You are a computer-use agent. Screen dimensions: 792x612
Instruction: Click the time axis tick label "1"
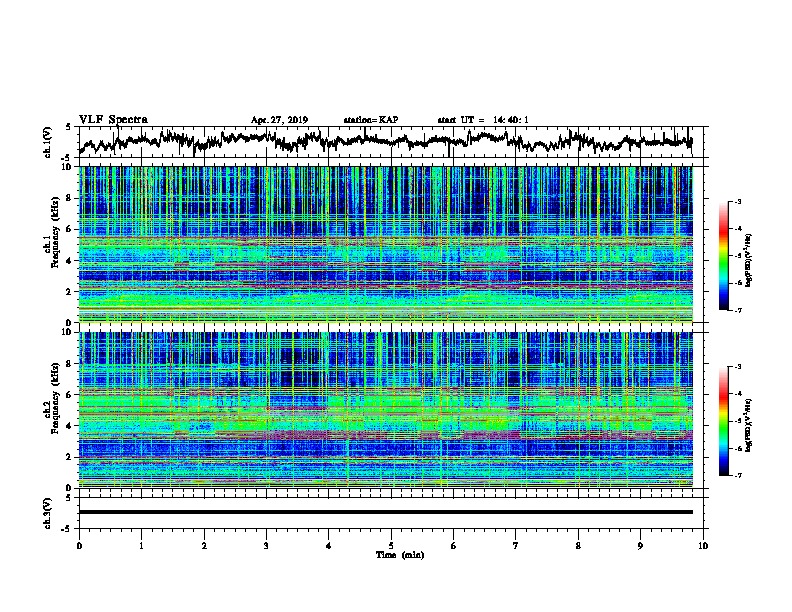(x=141, y=546)
